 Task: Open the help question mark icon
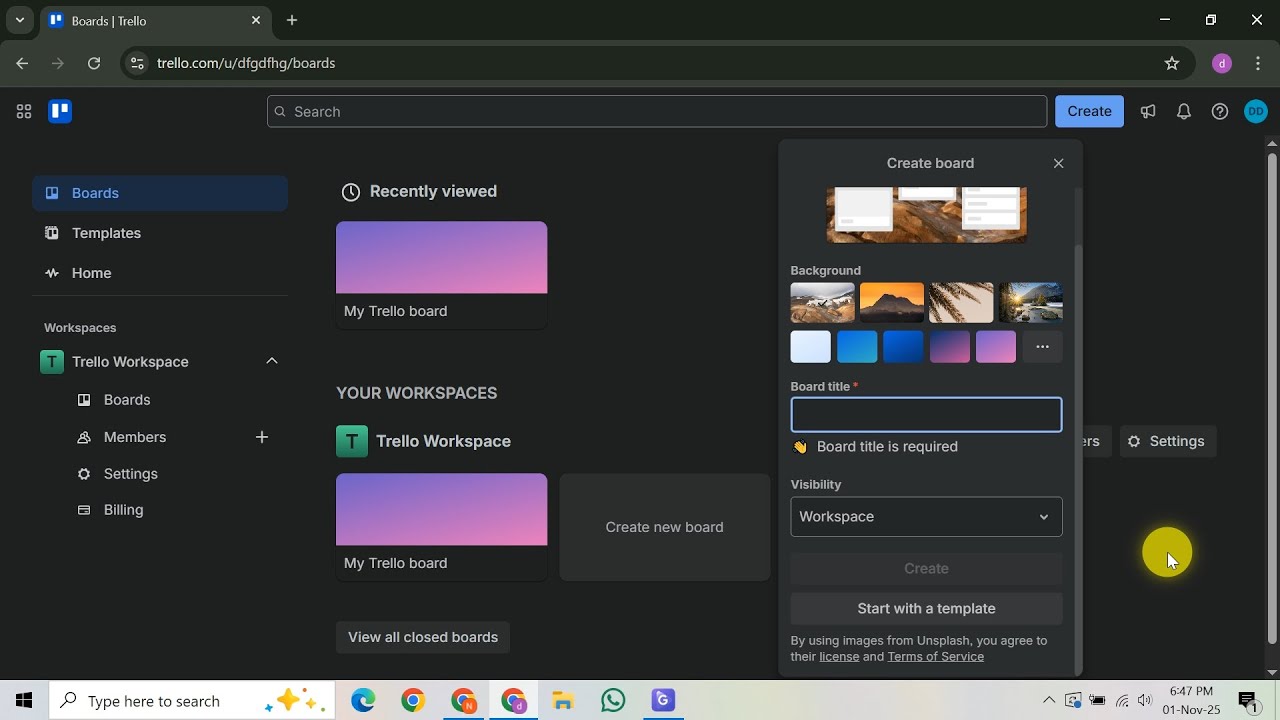[1220, 112]
